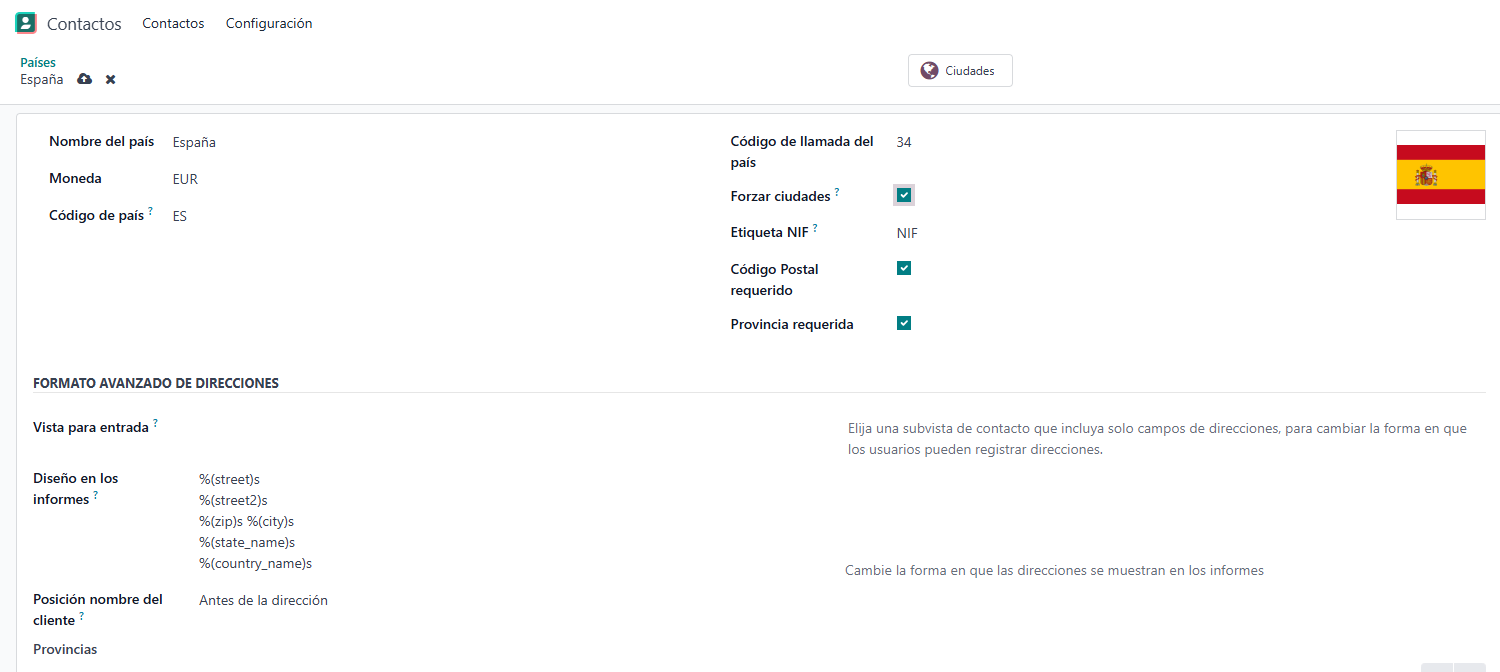
Task: Click help mark beside Vista para entrada
Action: [x=155, y=423]
